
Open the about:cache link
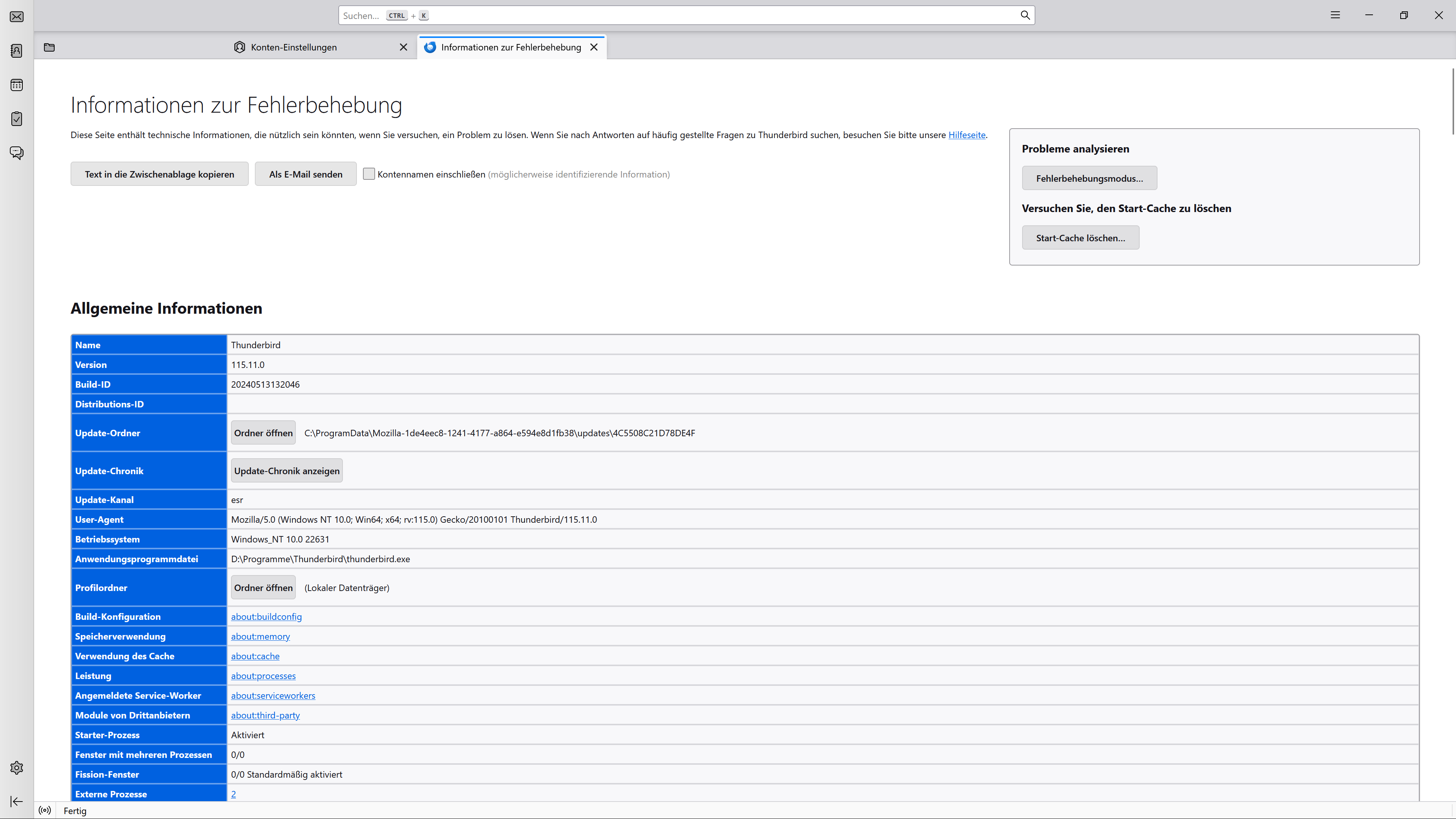(x=255, y=656)
